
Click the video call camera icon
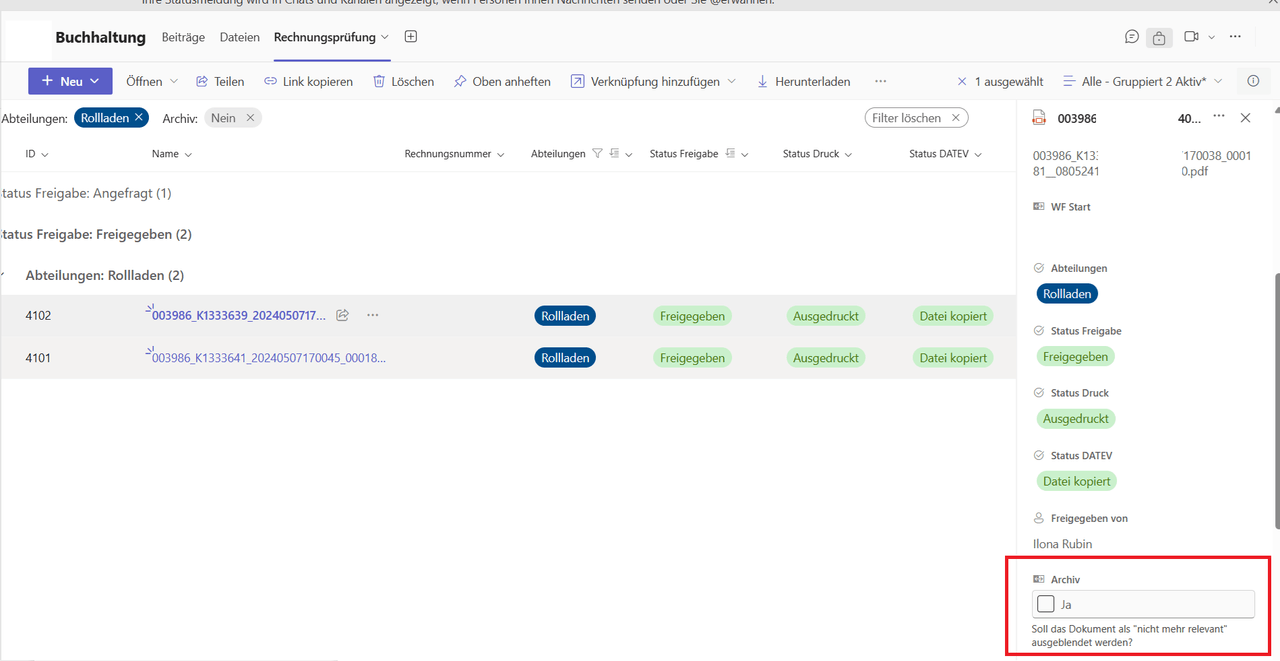pos(1191,37)
